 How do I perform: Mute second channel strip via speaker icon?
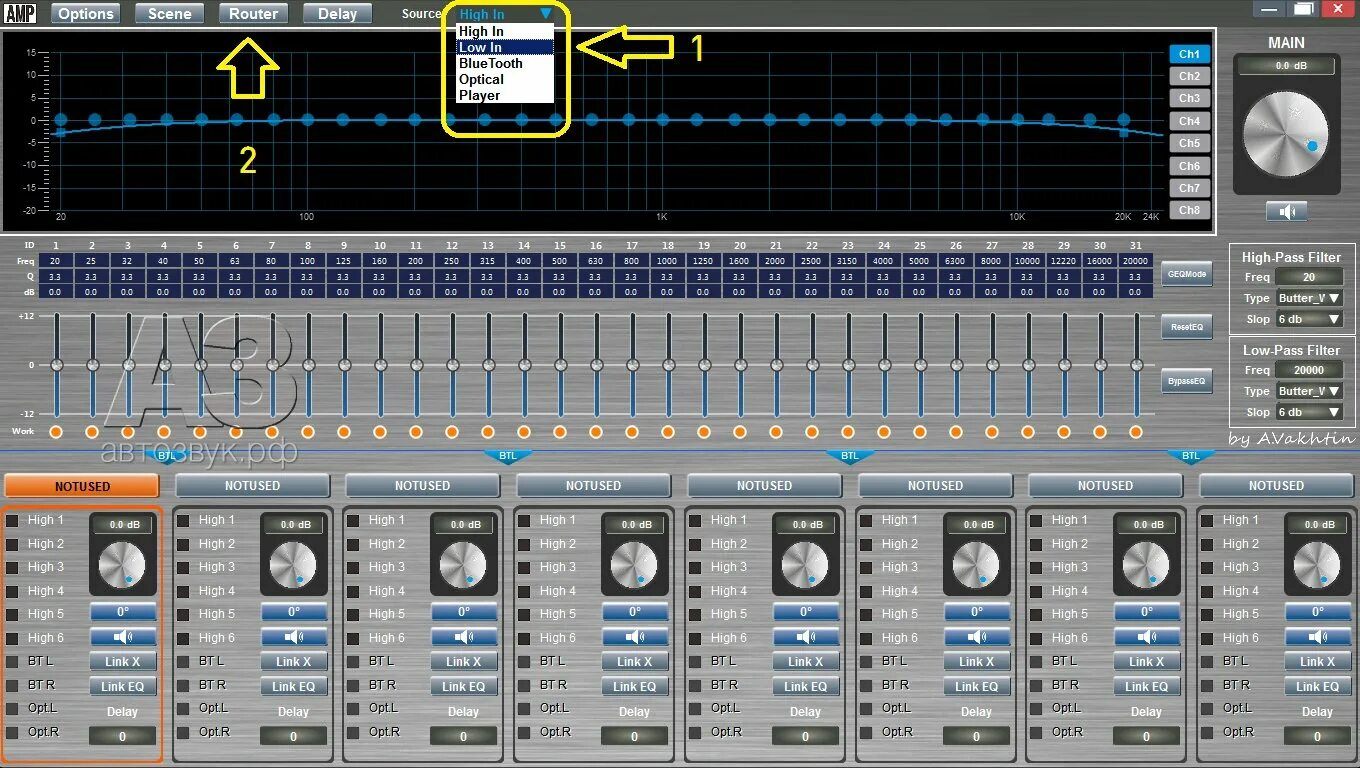294,636
